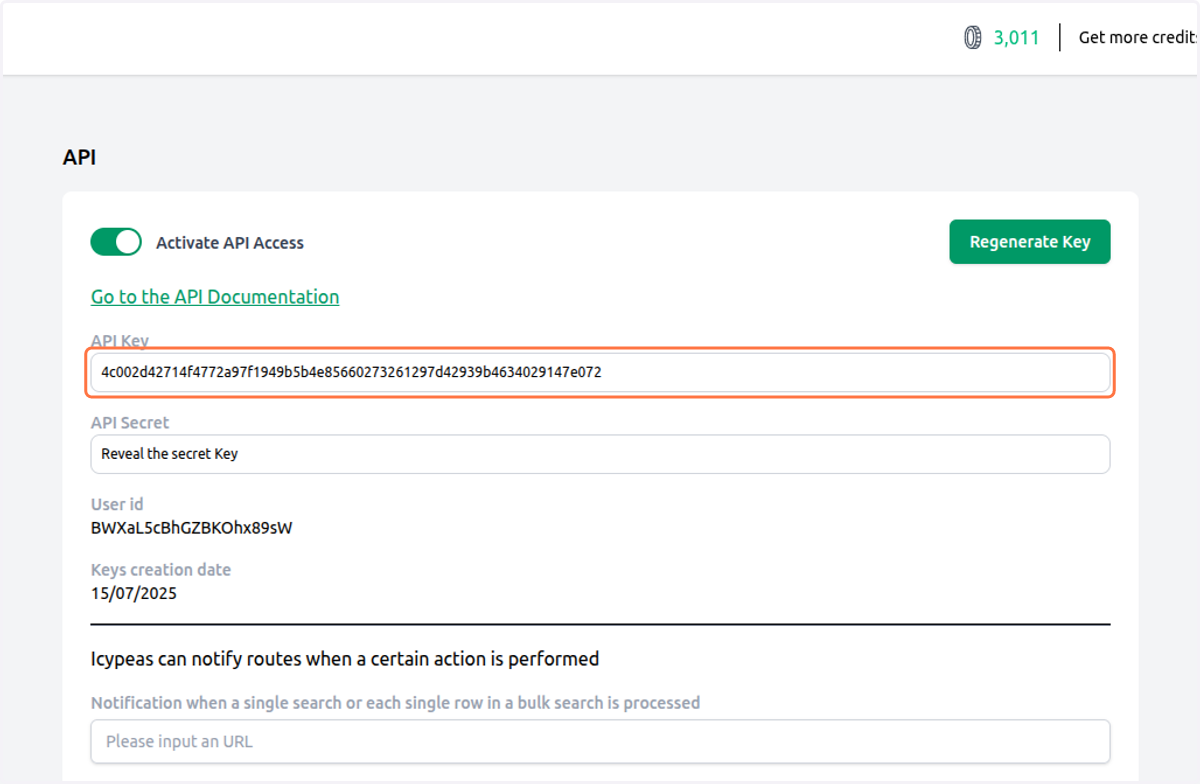The height and width of the screenshot is (784, 1200).
Task: Toggle Activate API Access switch
Action: [x=116, y=242]
